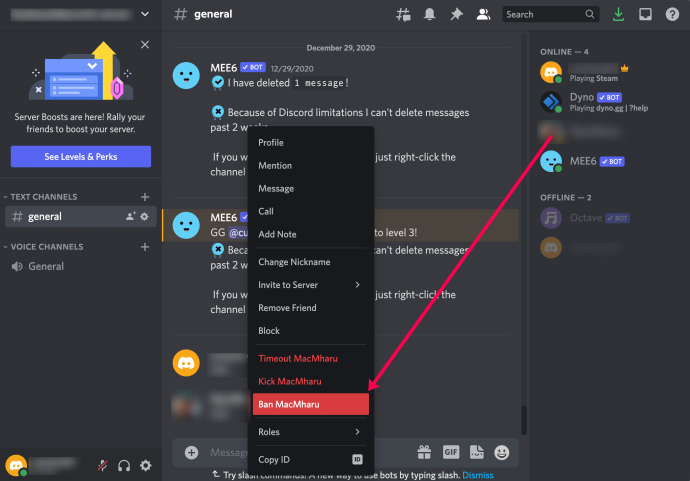690x481 pixels.
Task: Click the MEE6 username in first message
Action: [x=224, y=68]
